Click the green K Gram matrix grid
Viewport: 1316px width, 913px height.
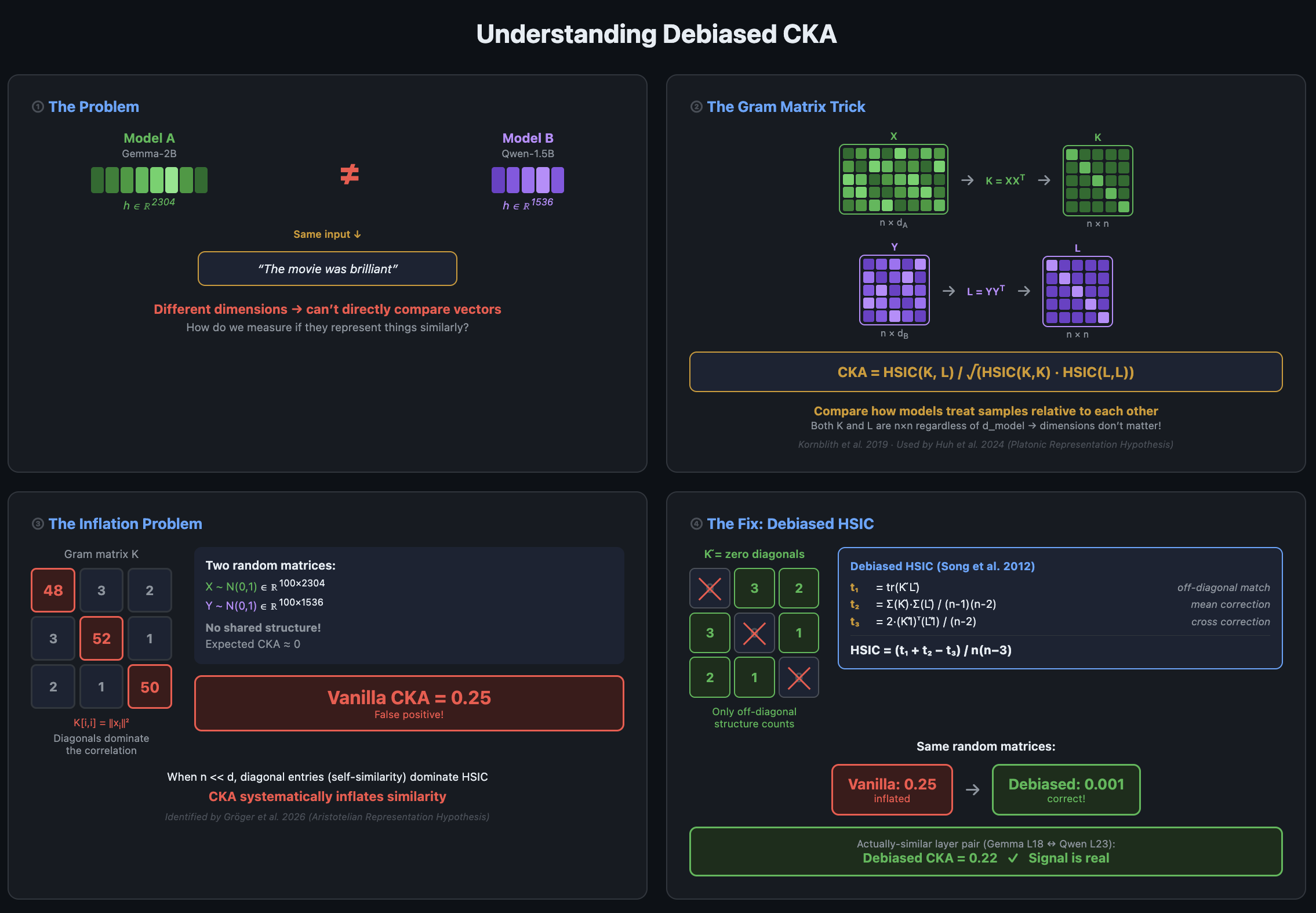click(1097, 180)
